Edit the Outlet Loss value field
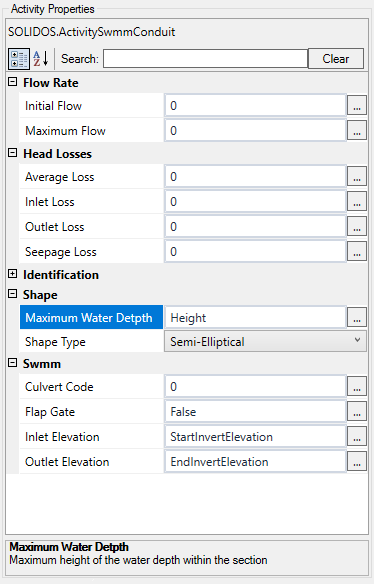The height and width of the screenshot is (584, 374). tap(256, 226)
